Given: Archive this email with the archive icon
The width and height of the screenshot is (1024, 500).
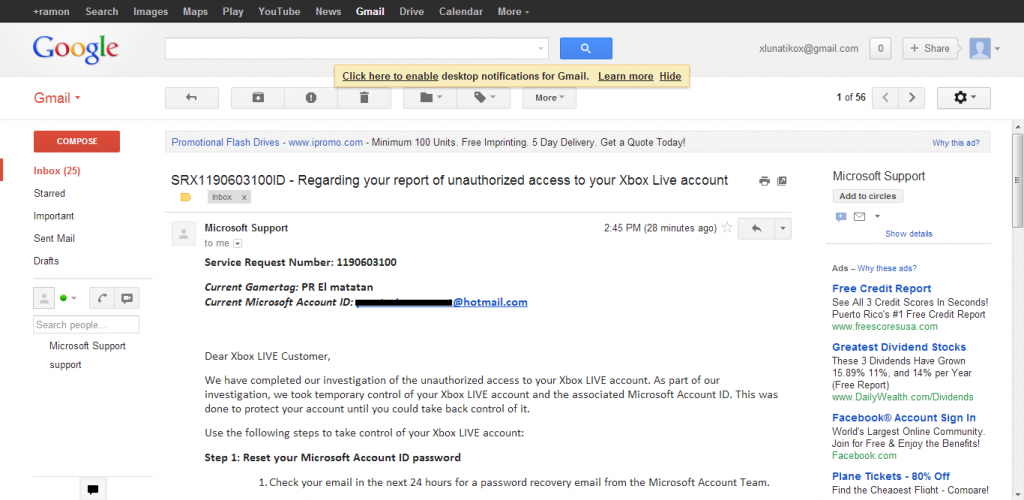Looking at the screenshot, I should click(258, 98).
